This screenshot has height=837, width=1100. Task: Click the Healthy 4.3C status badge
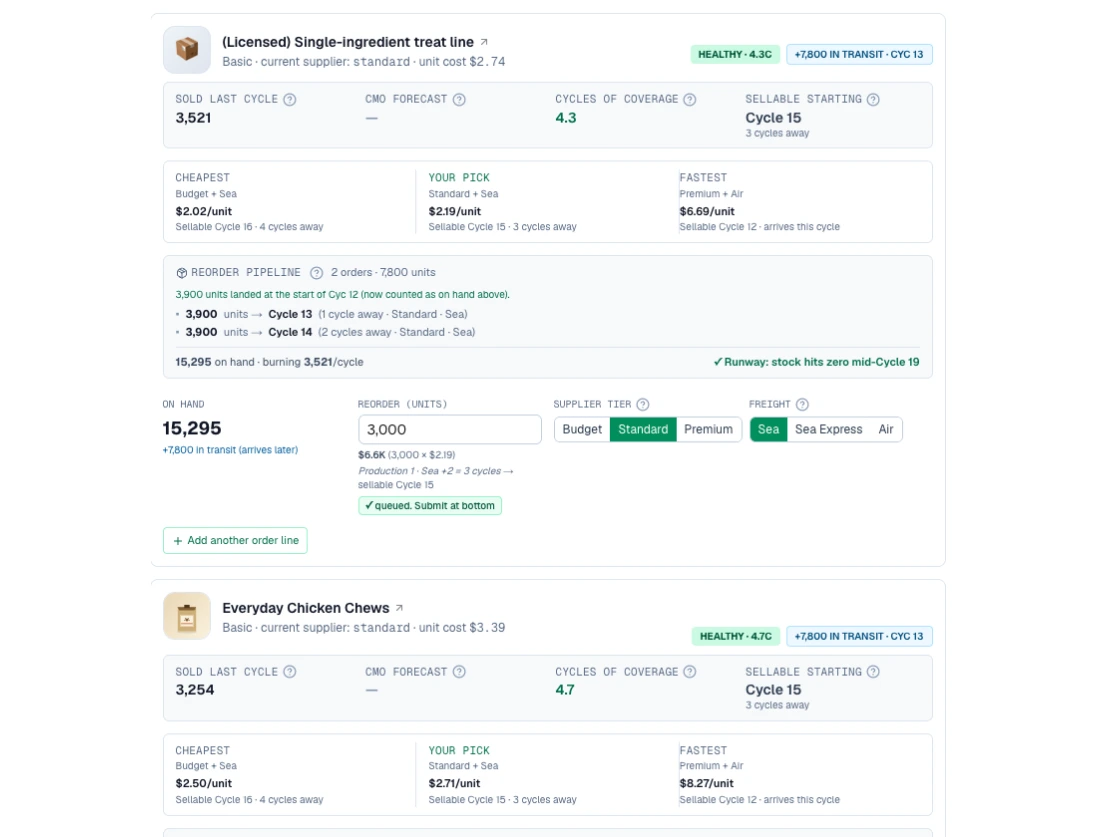click(x=735, y=55)
